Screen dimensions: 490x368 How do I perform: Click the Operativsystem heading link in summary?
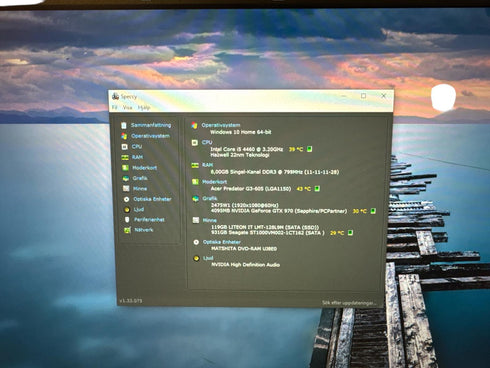(x=221, y=125)
